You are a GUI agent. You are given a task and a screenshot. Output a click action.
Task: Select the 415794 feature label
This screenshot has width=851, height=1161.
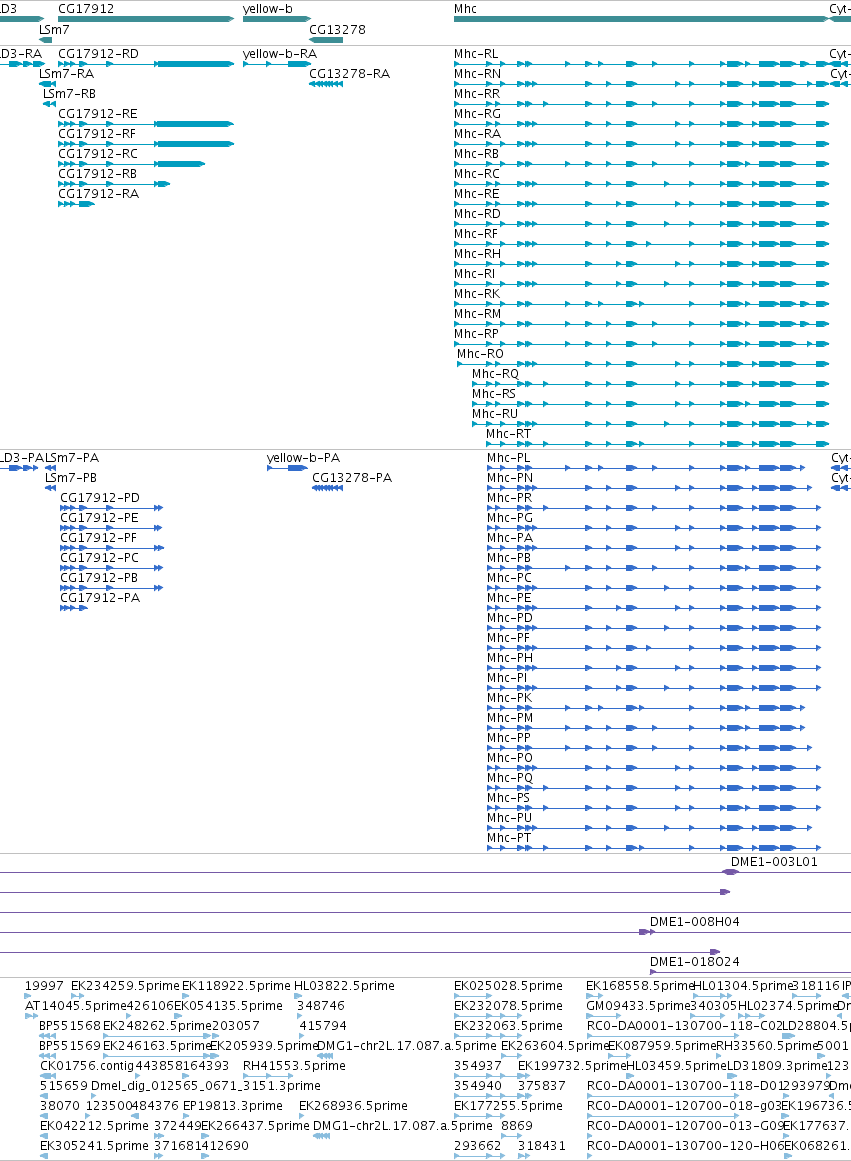pos(324,1026)
